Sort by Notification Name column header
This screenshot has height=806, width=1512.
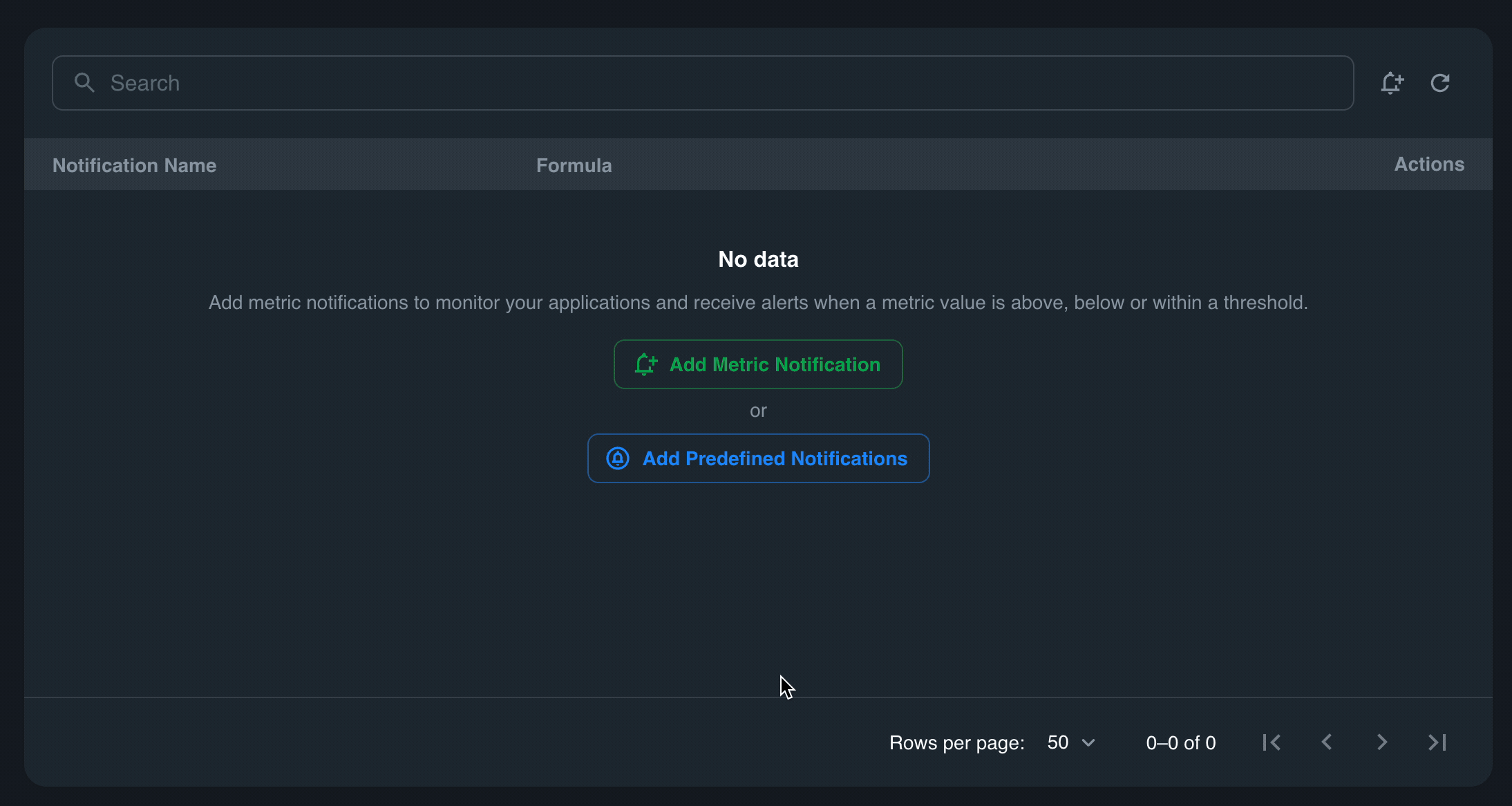pyautogui.click(x=134, y=165)
